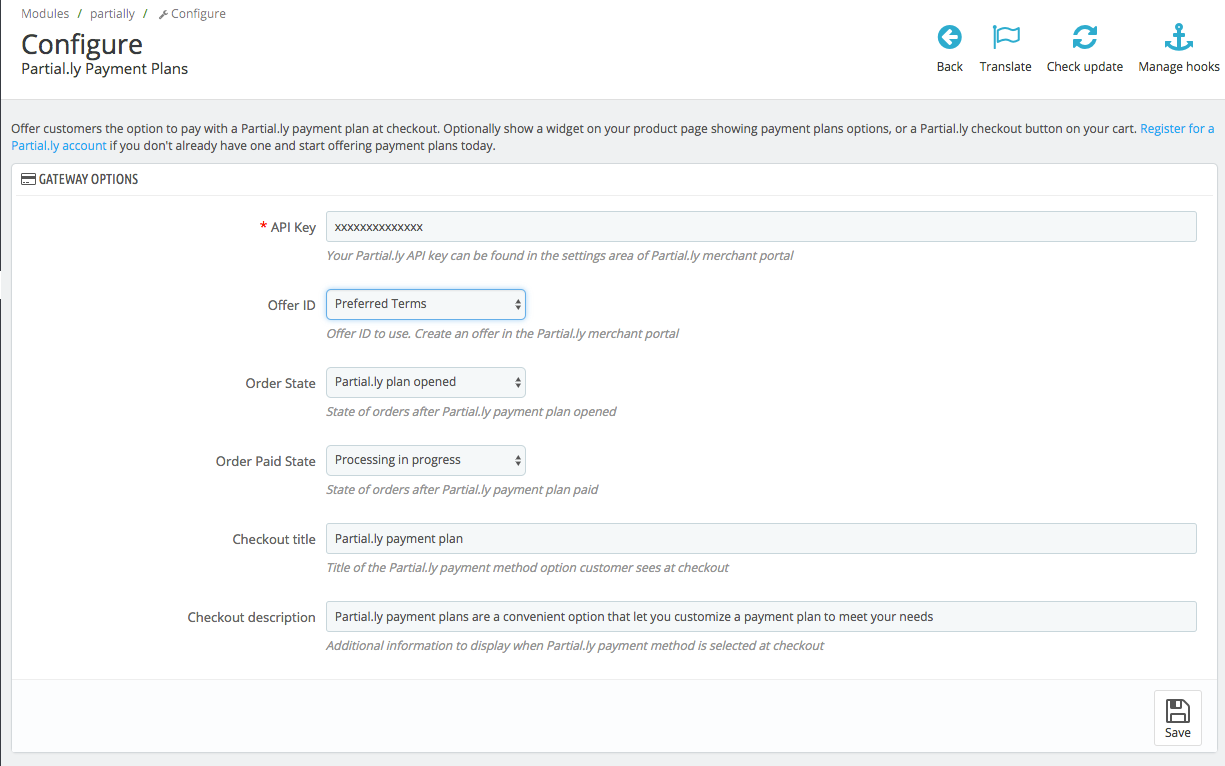This screenshot has height=766, width=1225.
Task: Expand the Order Paid State dropdown
Action: coord(426,460)
